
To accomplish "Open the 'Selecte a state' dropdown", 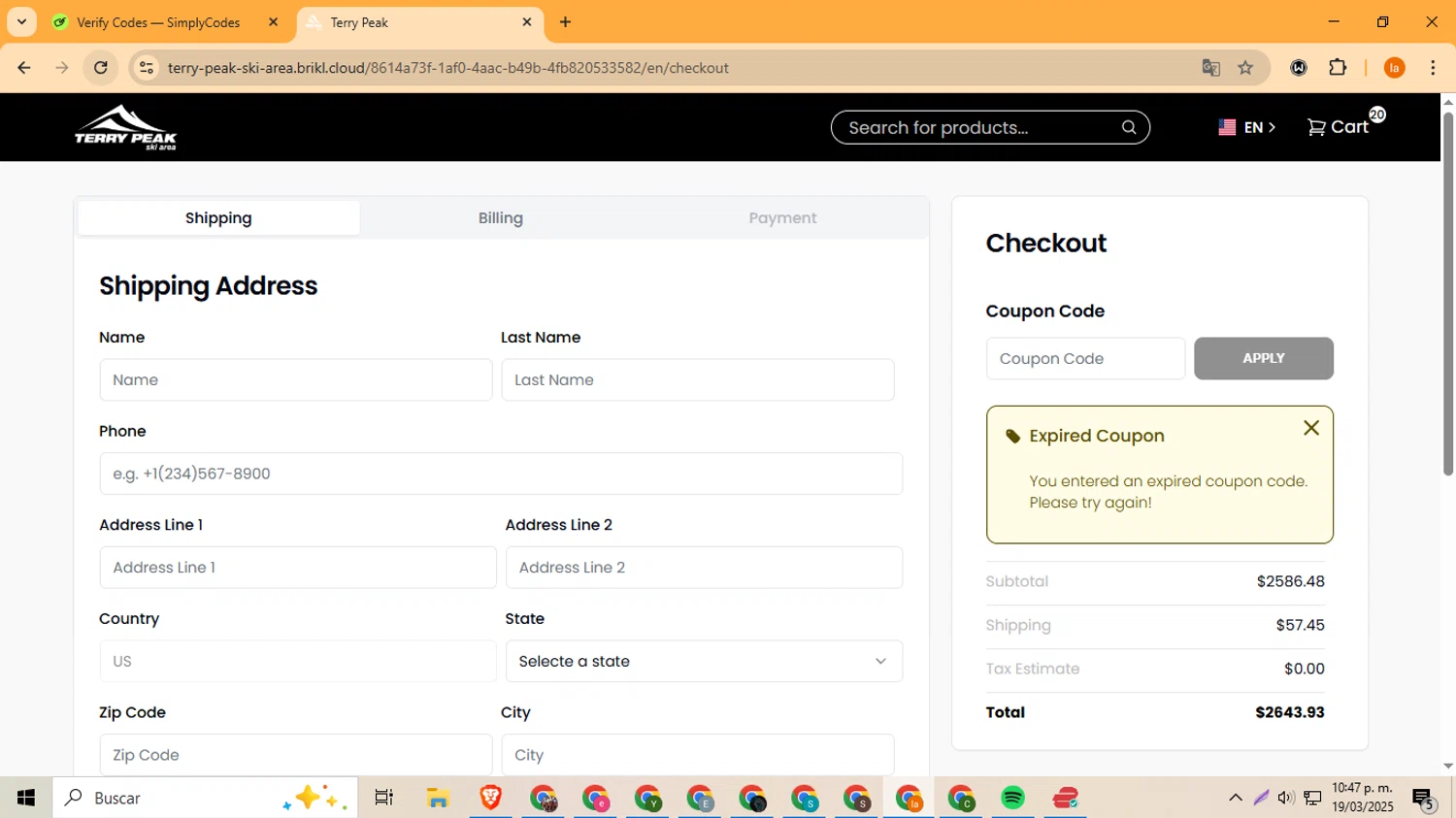I will 704,661.
